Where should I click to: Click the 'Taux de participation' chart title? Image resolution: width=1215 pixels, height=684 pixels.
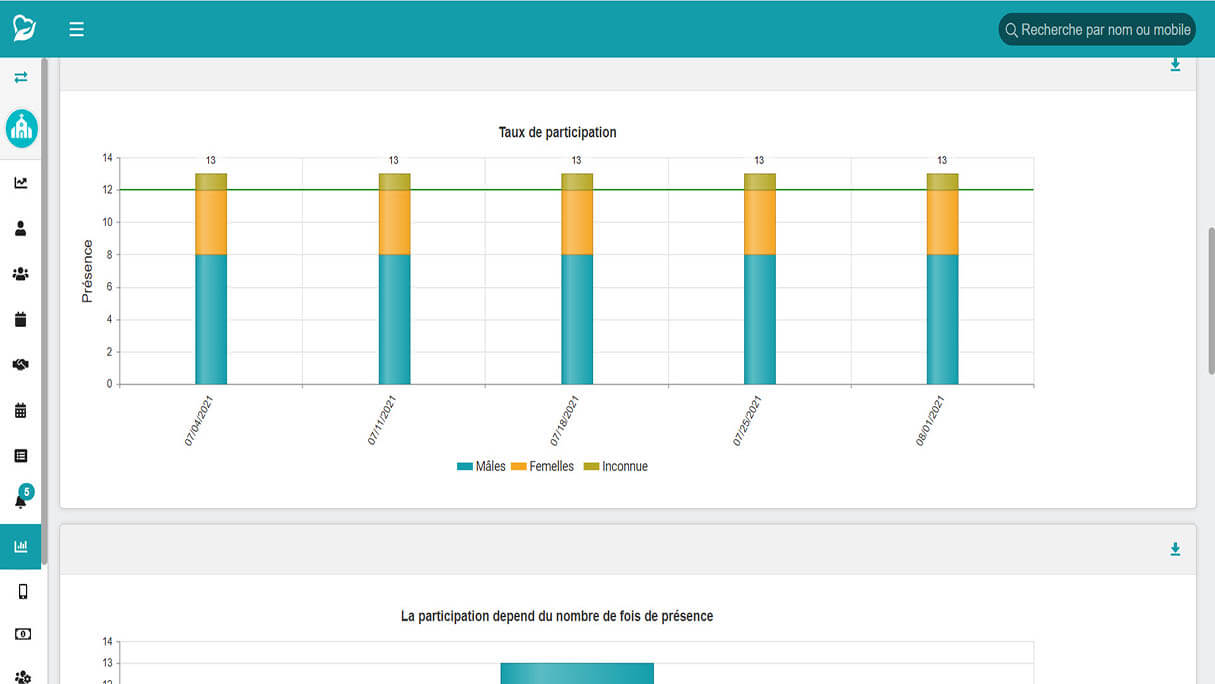click(557, 132)
